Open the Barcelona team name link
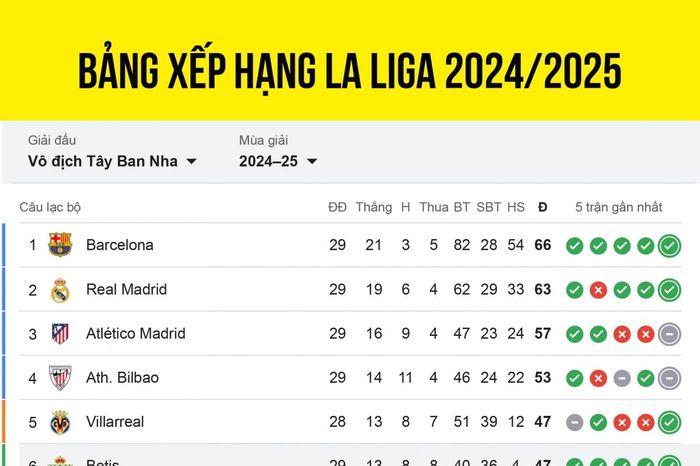 tap(120, 245)
